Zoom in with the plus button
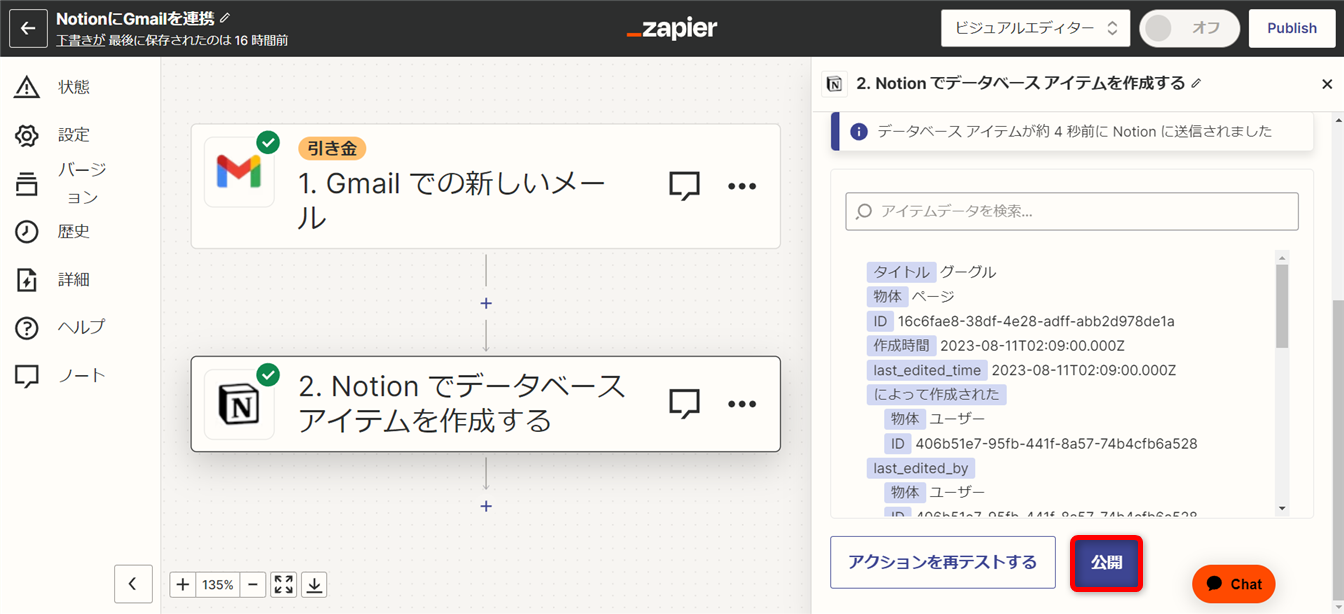 click(x=183, y=585)
